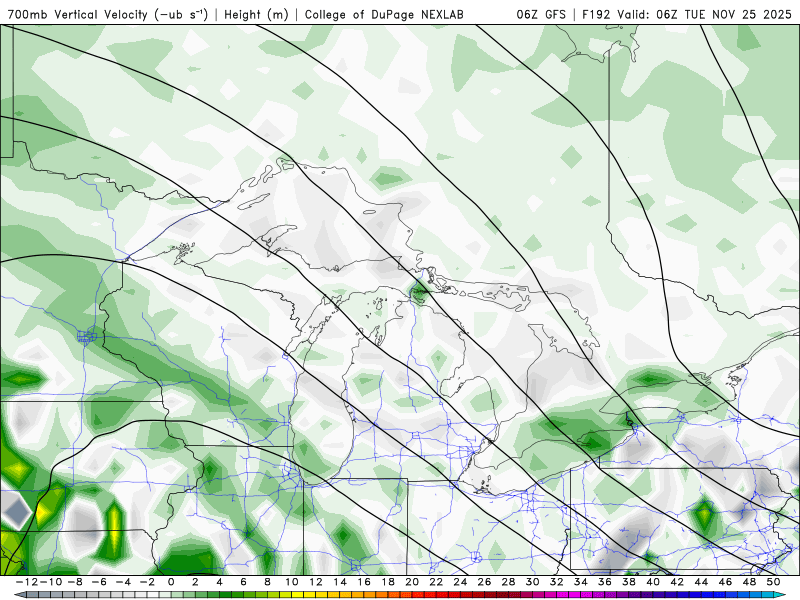800x600 pixels.
Task: Click the '34' color scale label
Action: click(x=581, y=582)
